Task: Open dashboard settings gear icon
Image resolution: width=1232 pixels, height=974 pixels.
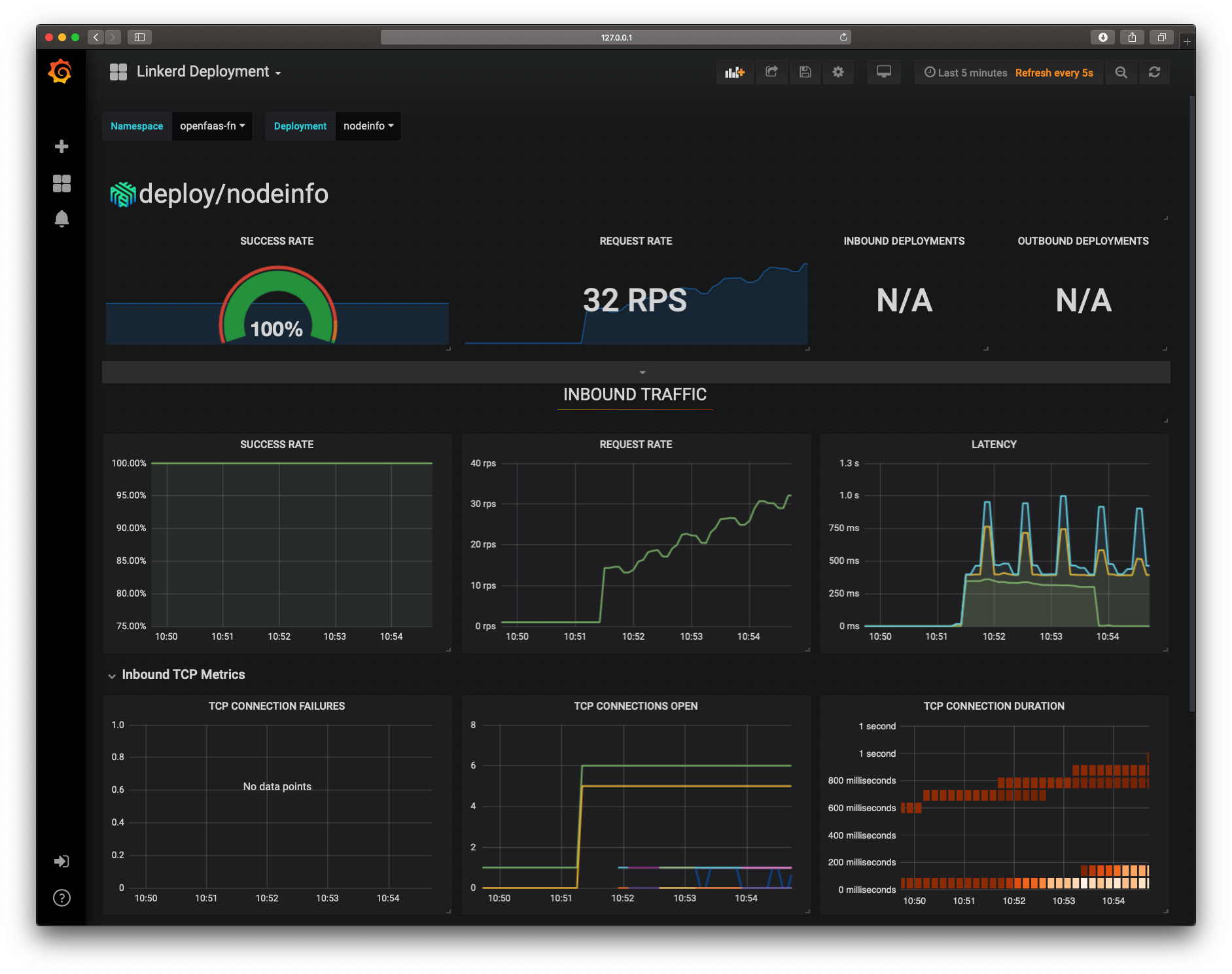Action: [x=838, y=73]
